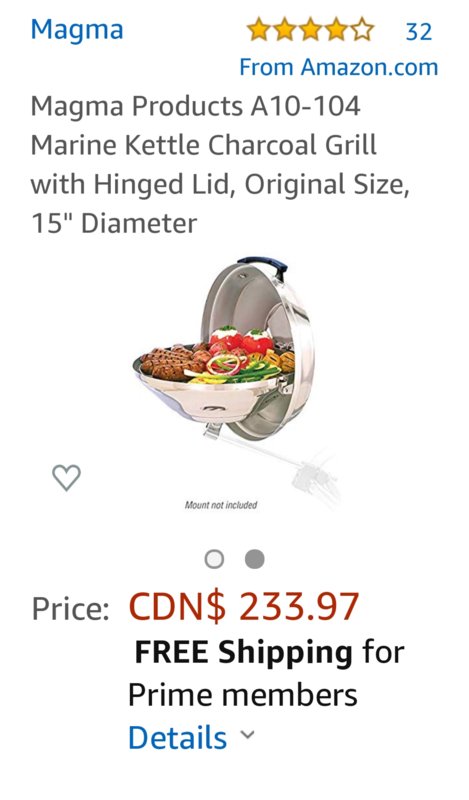Image resolution: width=469 pixels, height=800 pixels.
Task: Click the FREE Shipping text
Action: [x=243, y=652]
